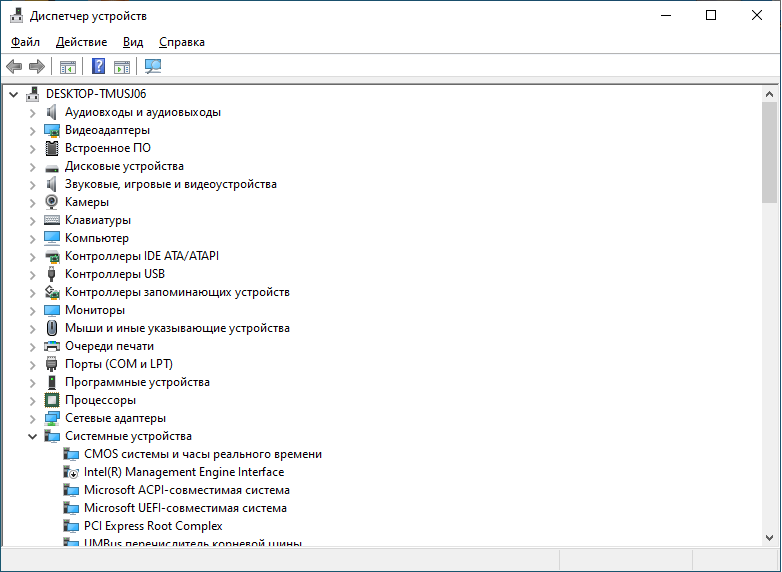Viewport: 782px width, 572px height.
Task: Click the Клавиатуры keyboard icon
Action: pos(52,220)
